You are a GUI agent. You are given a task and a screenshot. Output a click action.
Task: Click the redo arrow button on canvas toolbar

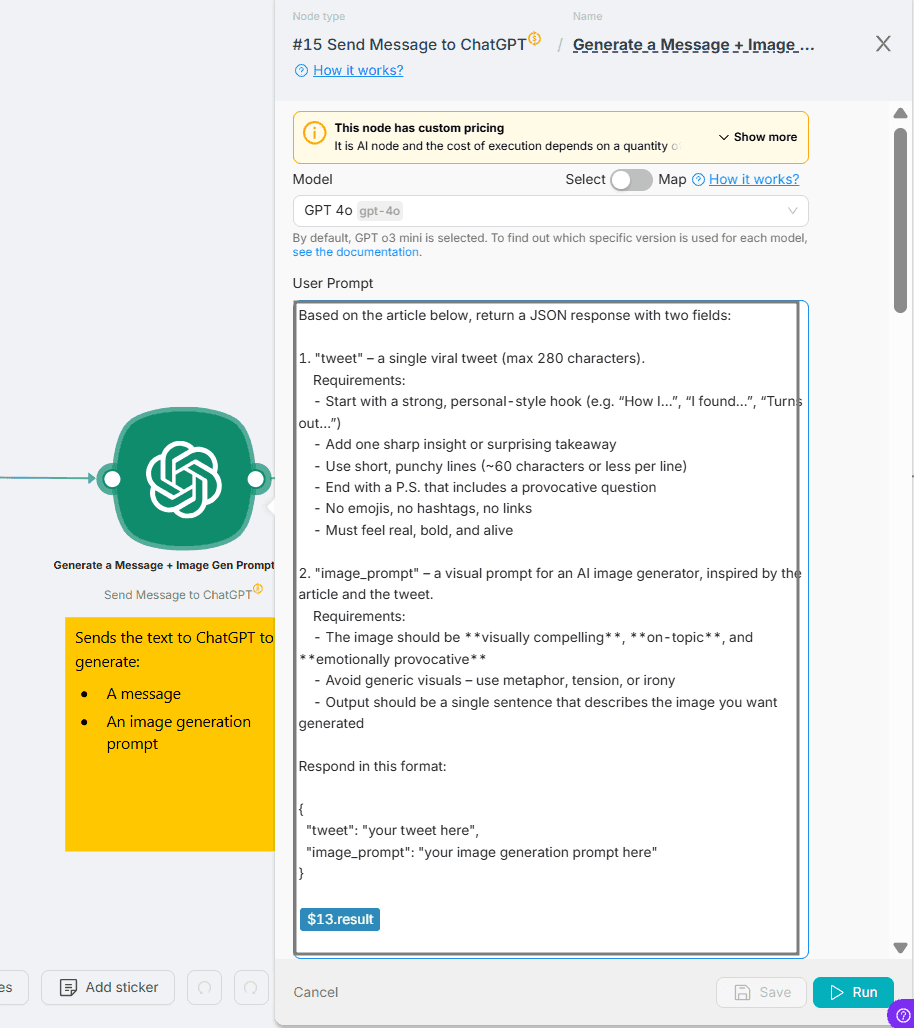click(x=251, y=988)
